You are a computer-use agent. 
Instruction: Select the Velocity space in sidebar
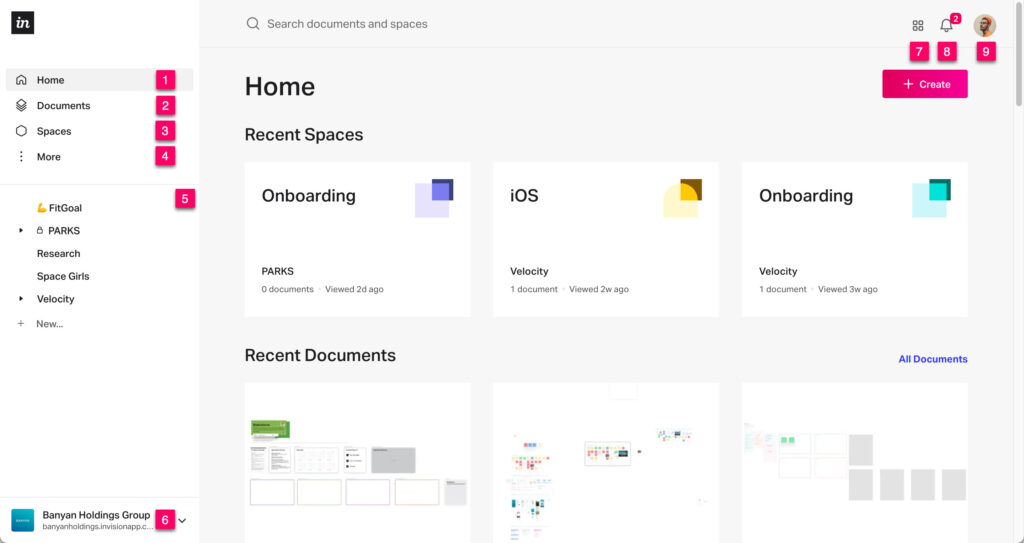pyautogui.click(x=56, y=299)
